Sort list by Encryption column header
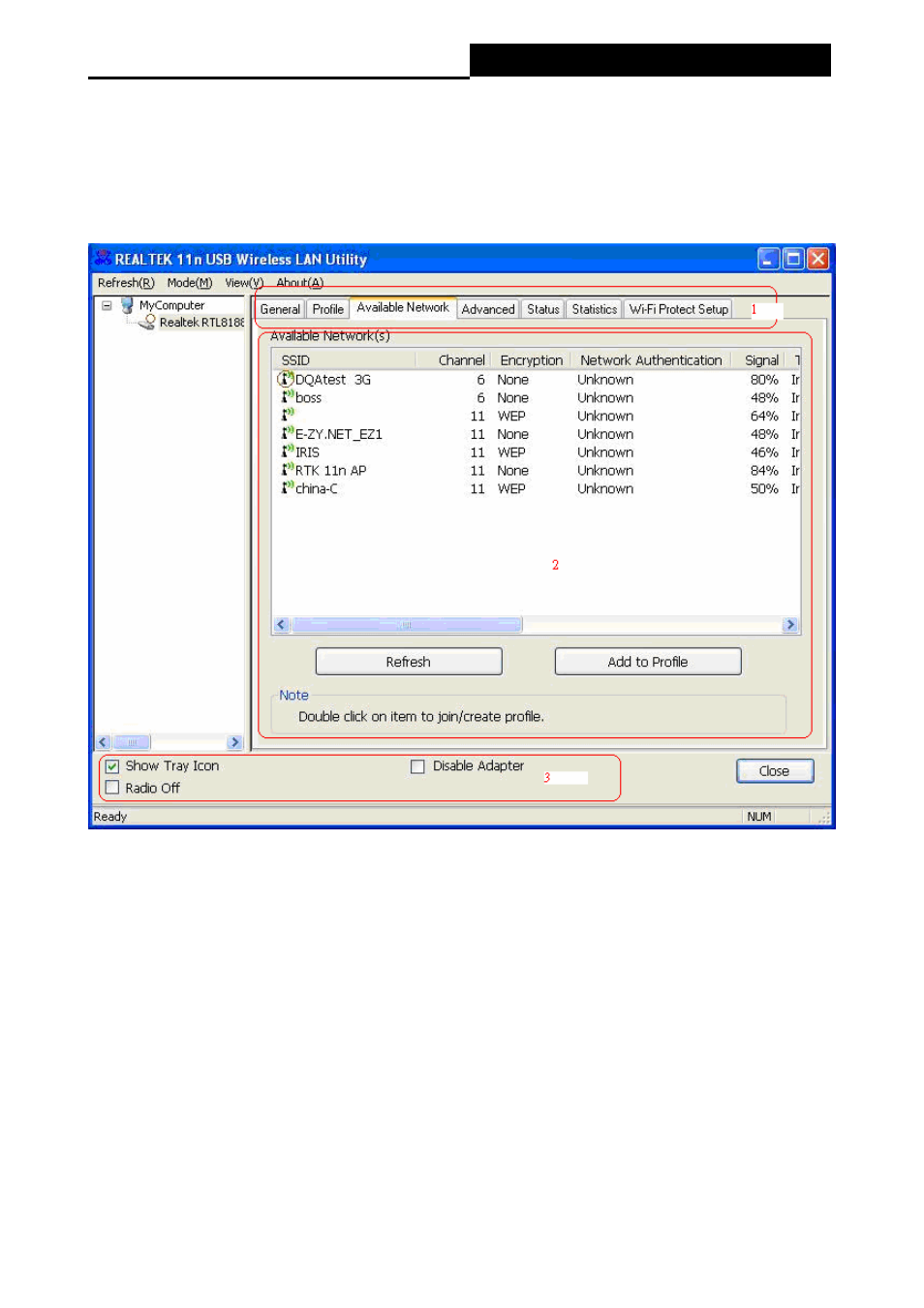 click(532, 360)
